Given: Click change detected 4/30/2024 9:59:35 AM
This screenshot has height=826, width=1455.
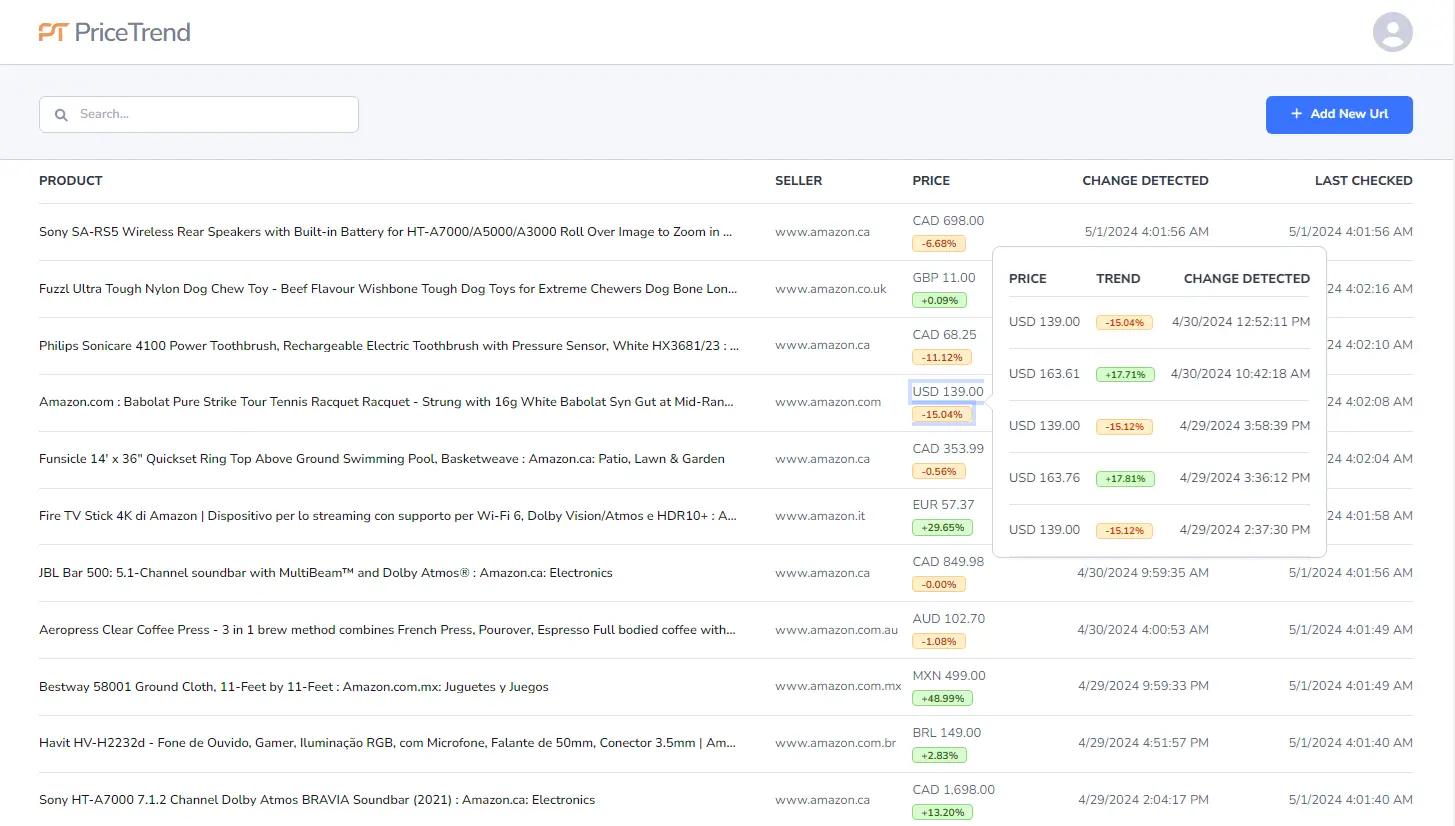Looking at the screenshot, I should (1143, 573).
